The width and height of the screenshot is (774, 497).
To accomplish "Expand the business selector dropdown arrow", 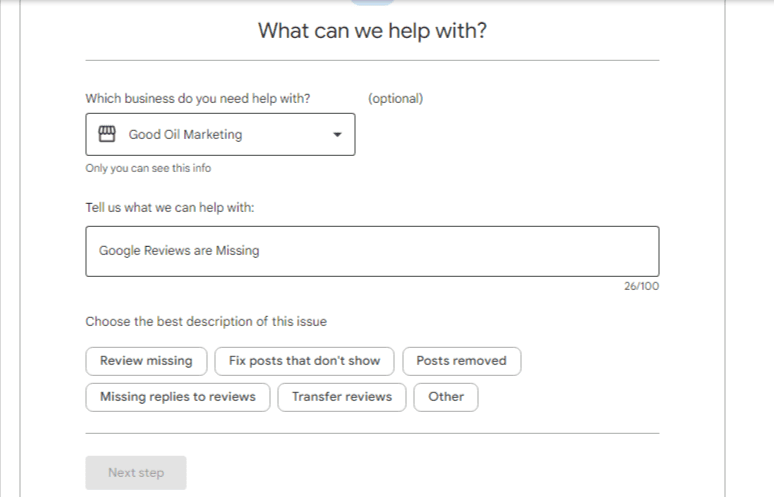I will (337, 134).
